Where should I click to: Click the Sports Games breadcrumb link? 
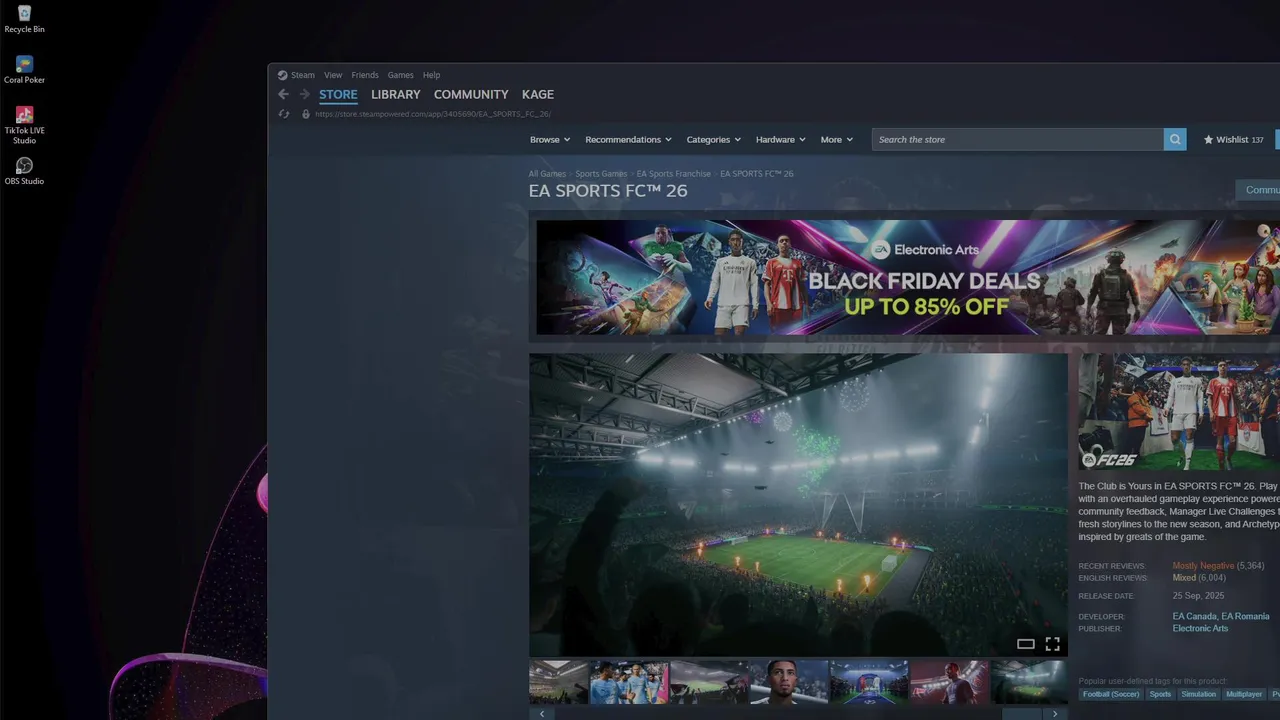pyautogui.click(x=601, y=174)
